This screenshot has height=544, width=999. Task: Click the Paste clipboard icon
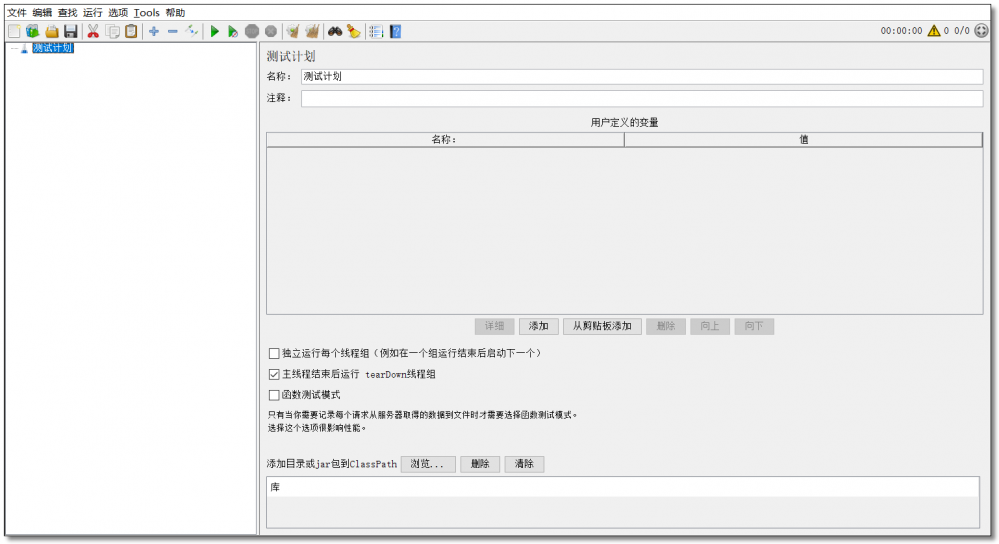pos(131,31)
